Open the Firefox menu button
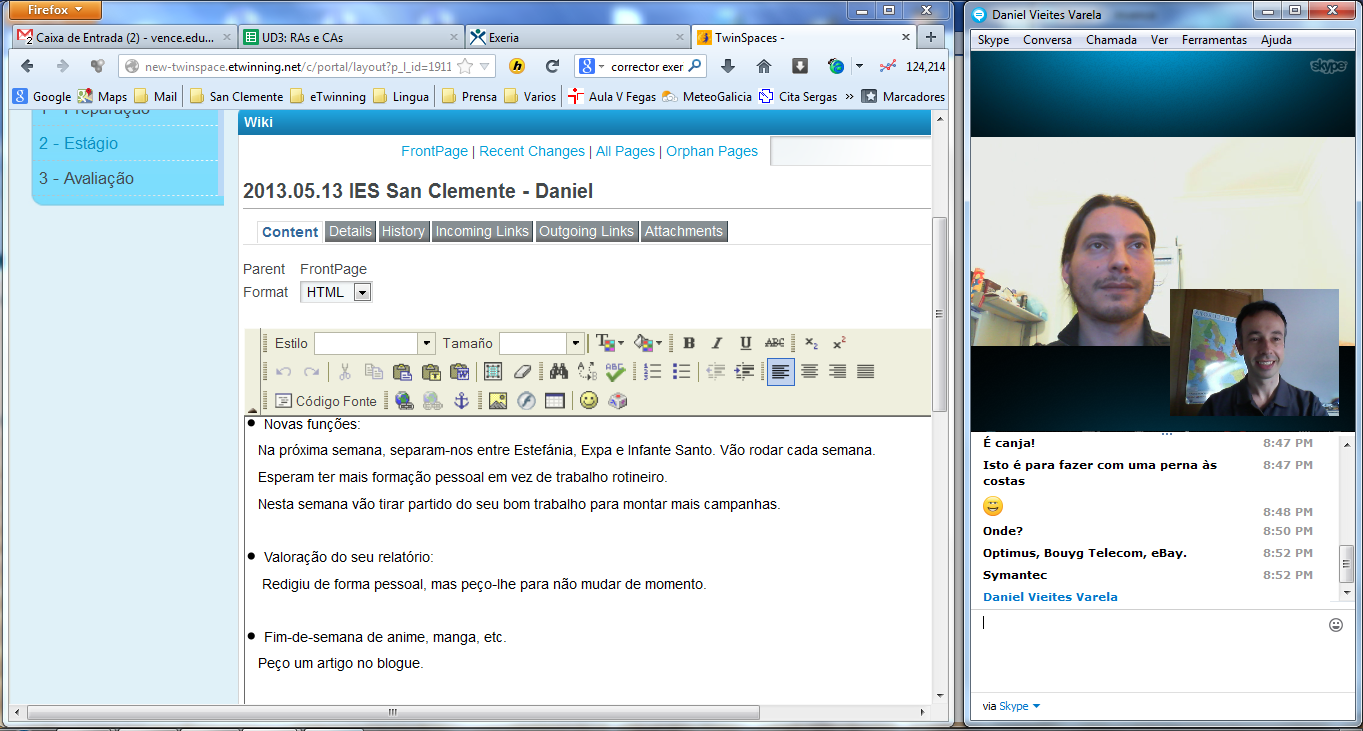Viewport: 1363px width, 731px height. [x=55, y=11]
